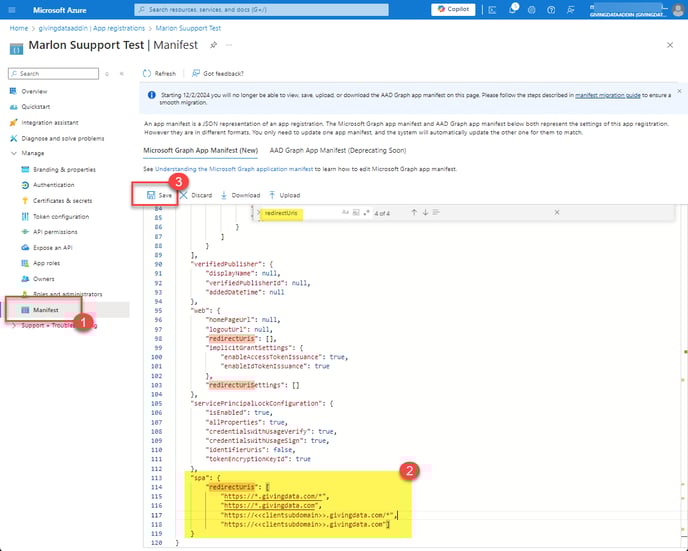Image resolution: width=688 pixels, height=551 pixels.
Task: Pin the Manifest blade
Action: tap(213, 45)
